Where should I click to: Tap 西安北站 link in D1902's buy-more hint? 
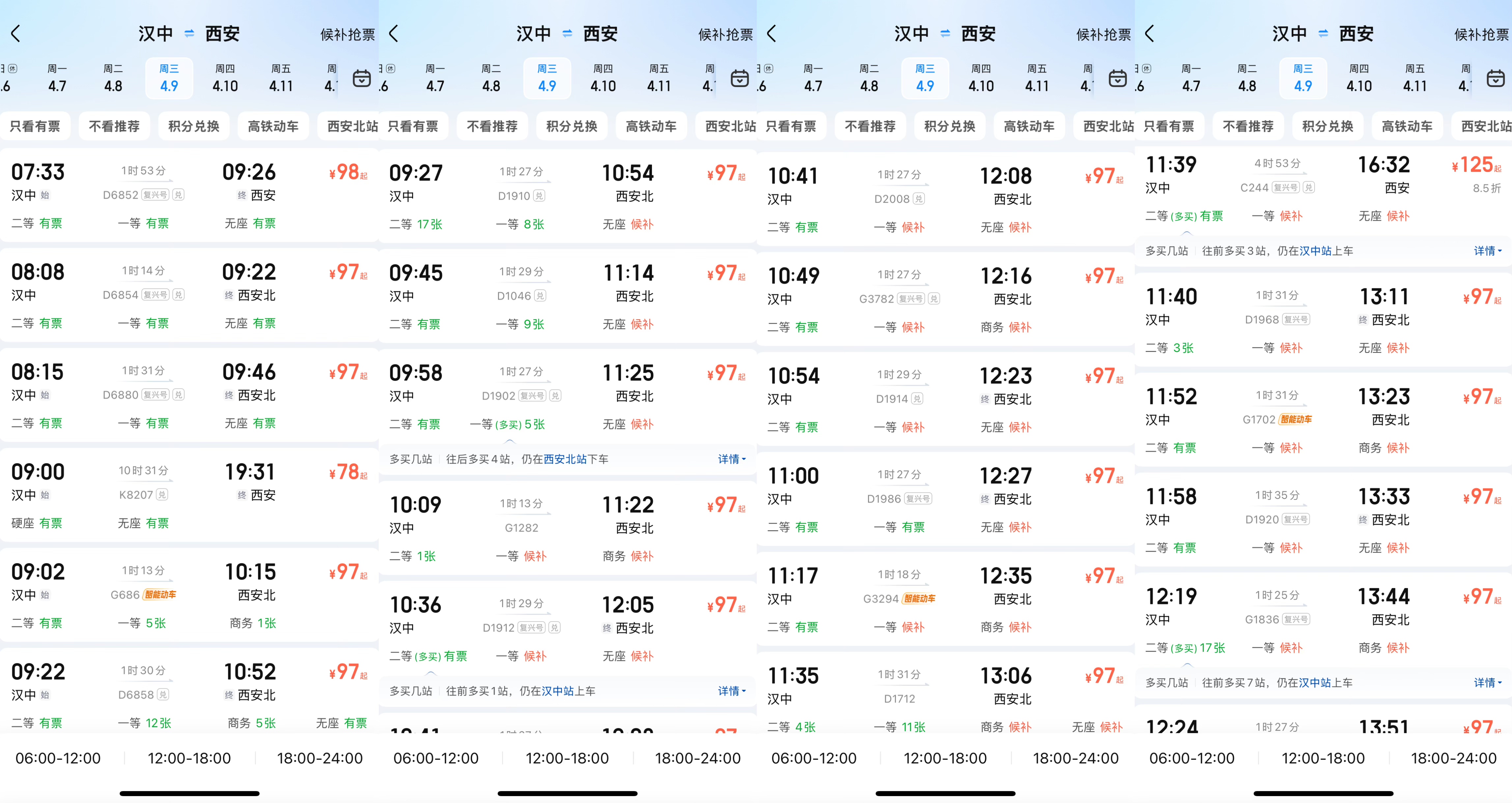(565, 459)
